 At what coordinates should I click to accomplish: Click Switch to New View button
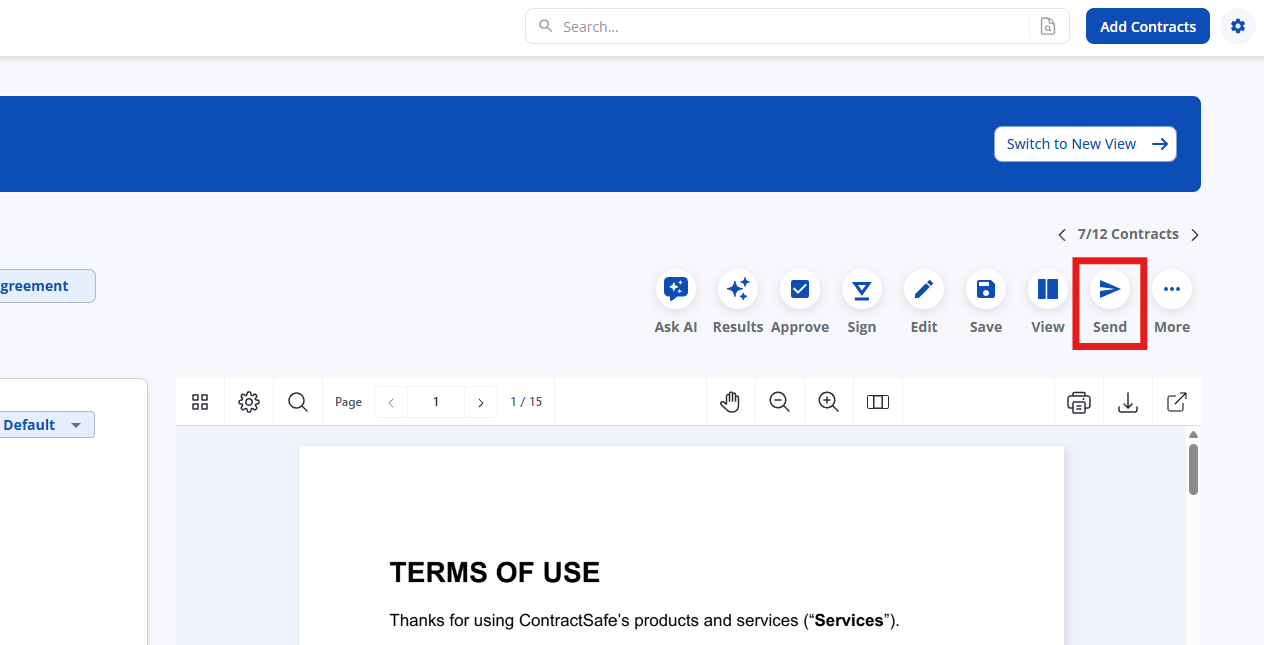coord(1085,144)
